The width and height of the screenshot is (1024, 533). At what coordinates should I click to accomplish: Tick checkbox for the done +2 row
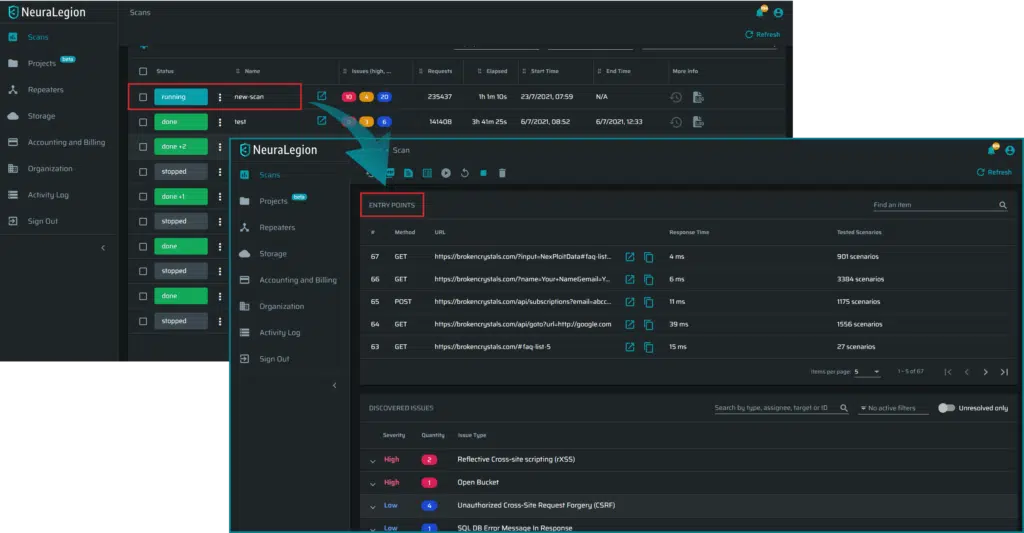click(143, 146)
